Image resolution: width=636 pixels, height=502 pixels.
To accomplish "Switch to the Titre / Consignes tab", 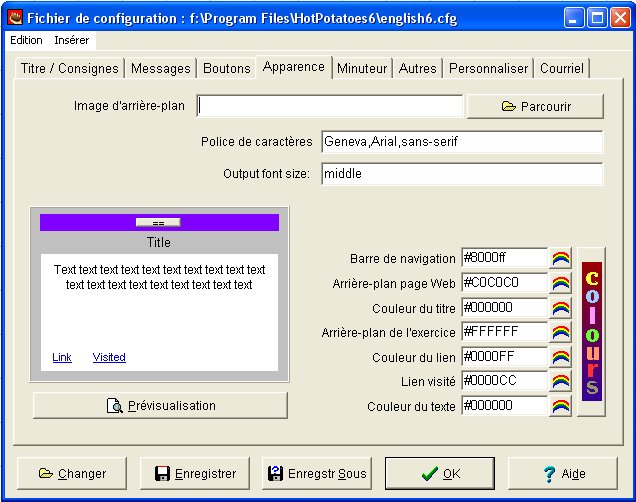I will click(69, 68).
